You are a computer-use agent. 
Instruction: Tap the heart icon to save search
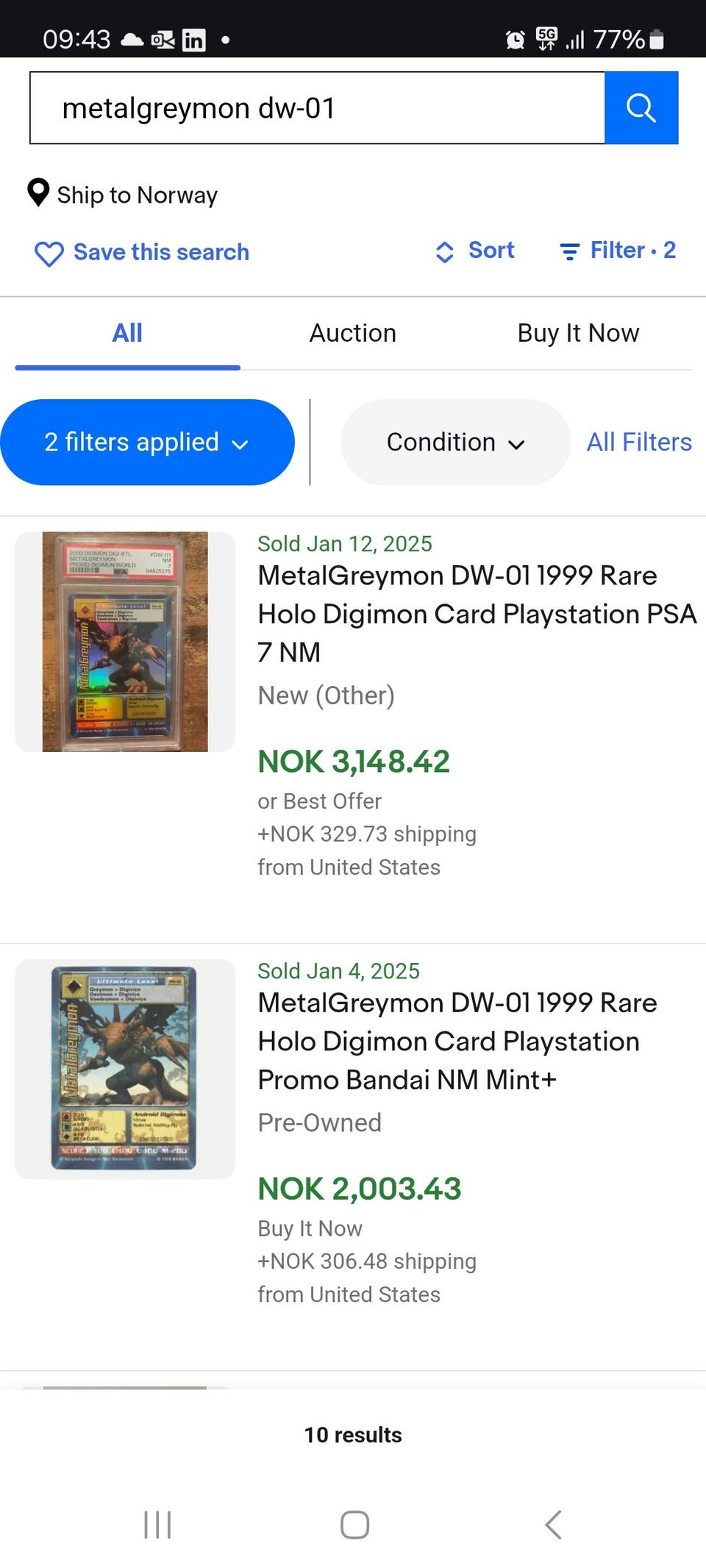pyautogui.click(x=49, y=254)
